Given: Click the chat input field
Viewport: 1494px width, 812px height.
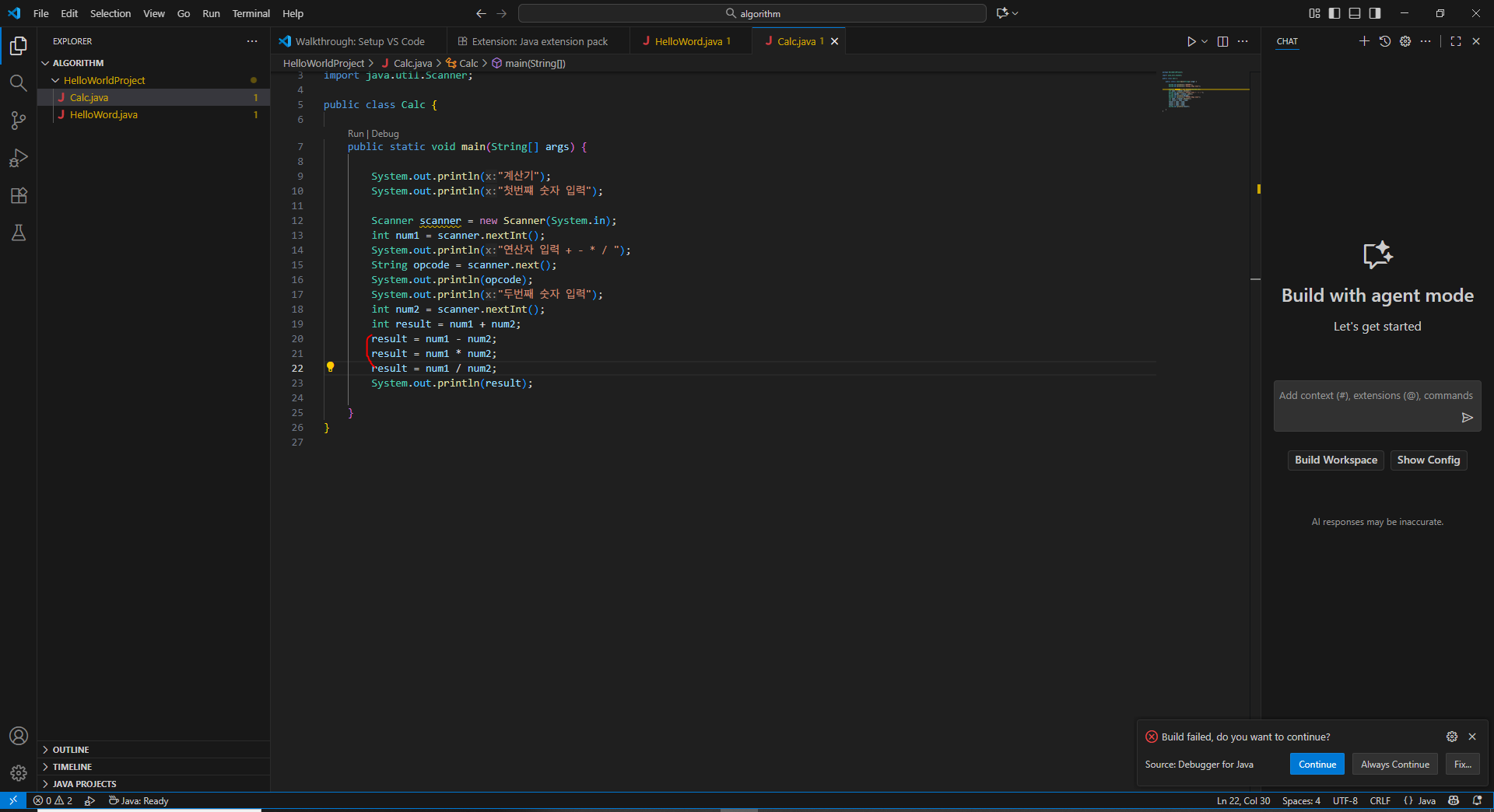Looking at the screenshot, I should pyautogui.click(x=1377, y=406).
